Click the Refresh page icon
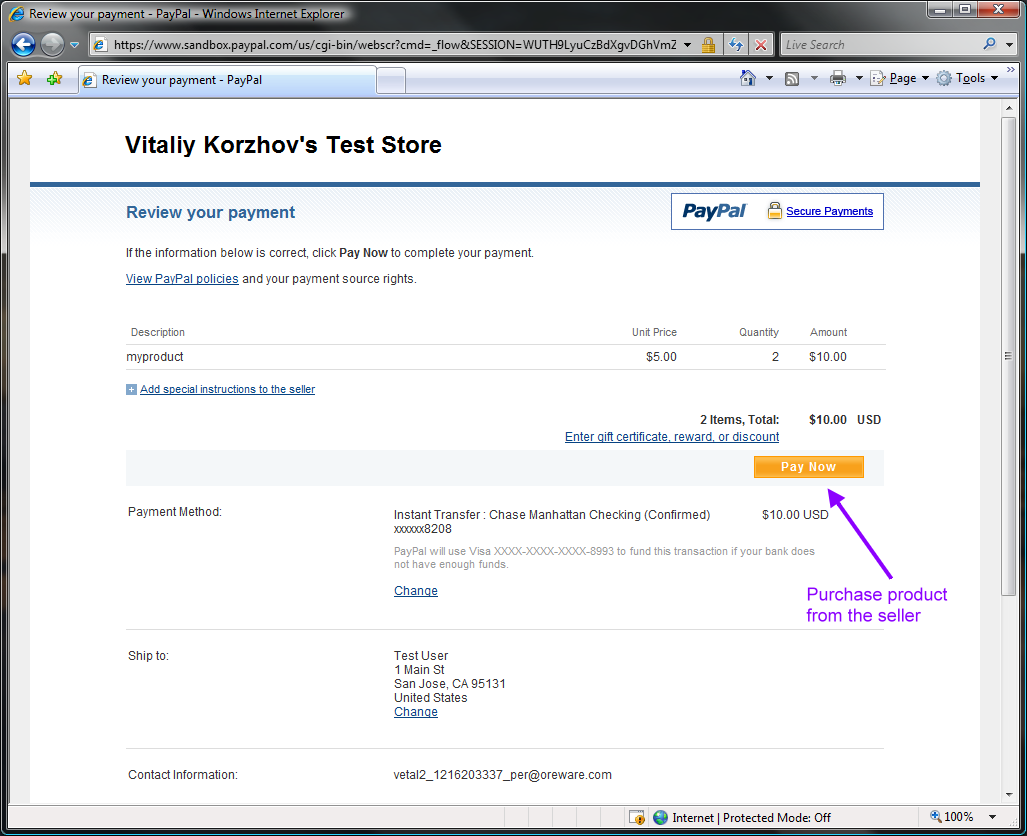 click(736, 45)
